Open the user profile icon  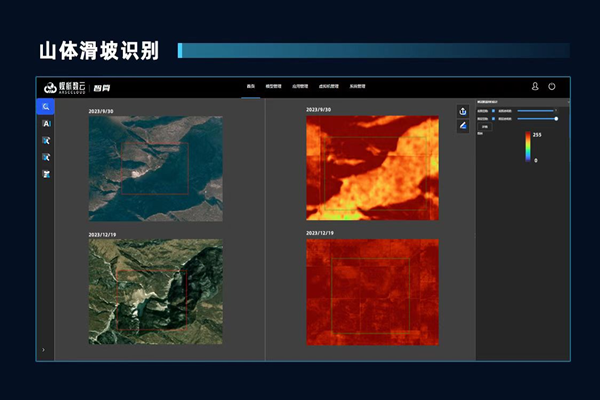[x=535, y=87]
